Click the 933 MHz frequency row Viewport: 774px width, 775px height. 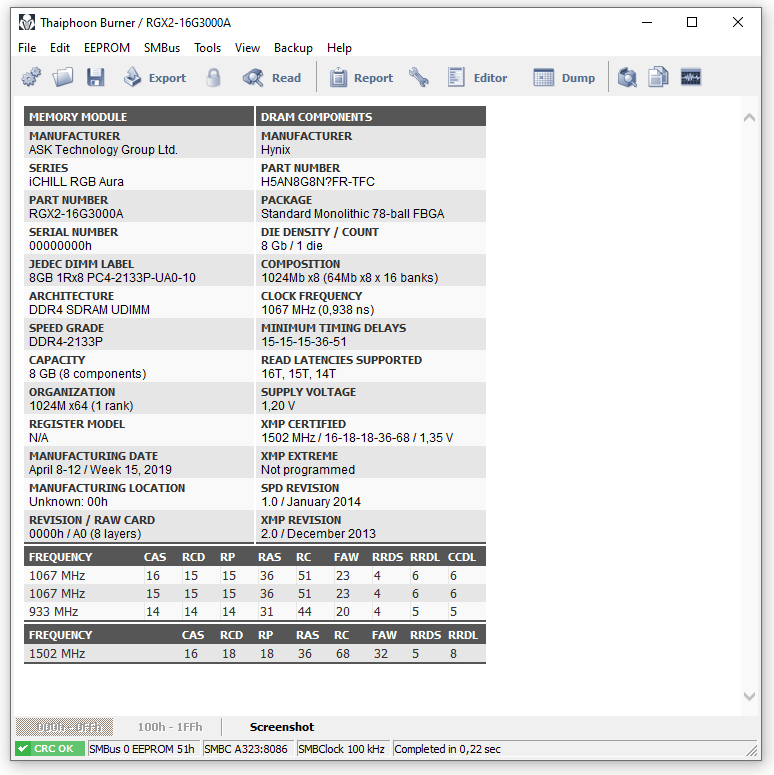(x=255, y=612)
